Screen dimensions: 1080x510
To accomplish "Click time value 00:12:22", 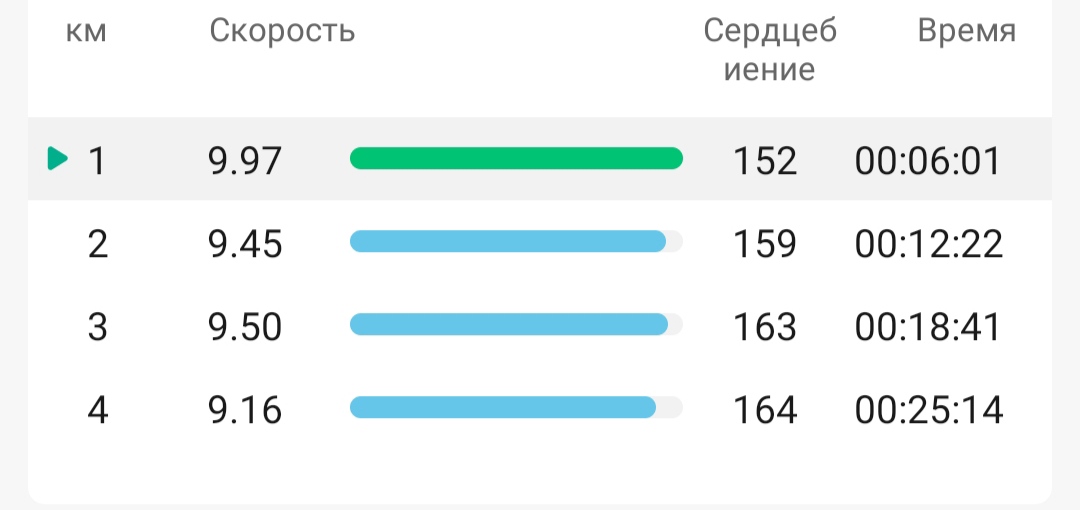I will pyautogui.click(x=929, y=244).
